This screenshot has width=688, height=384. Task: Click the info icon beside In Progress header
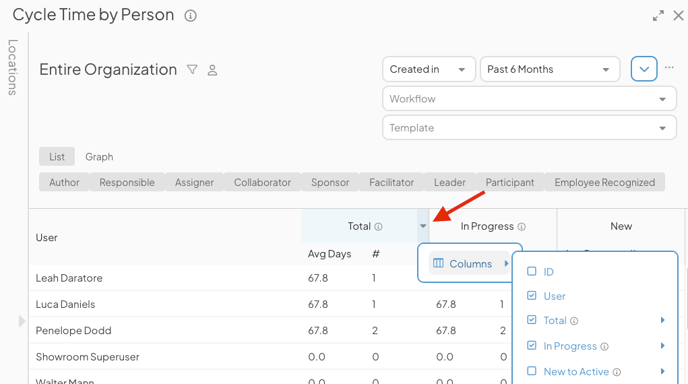(x=521, y=227)
